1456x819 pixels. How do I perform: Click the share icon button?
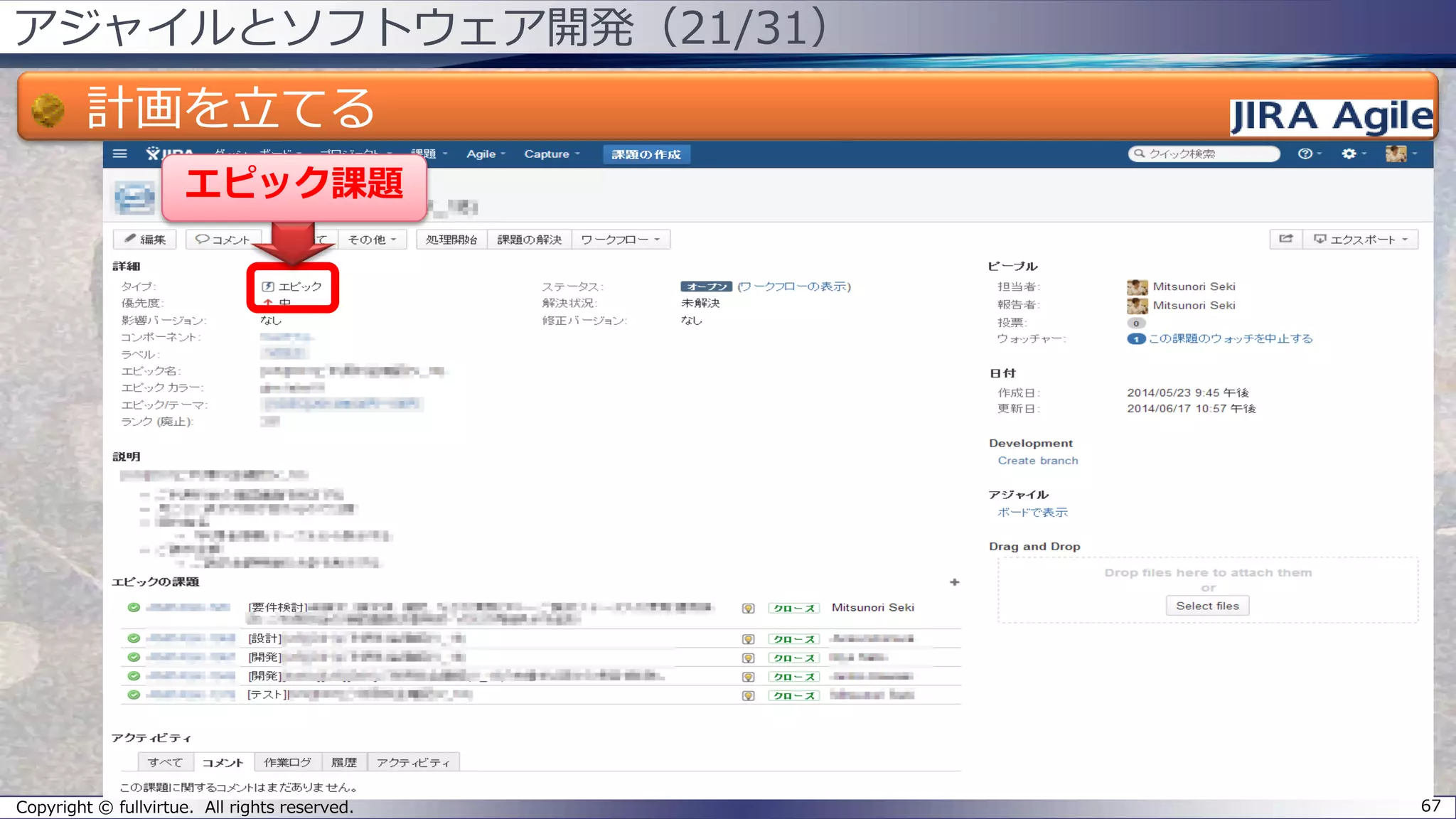click(x=1286, y=239)
